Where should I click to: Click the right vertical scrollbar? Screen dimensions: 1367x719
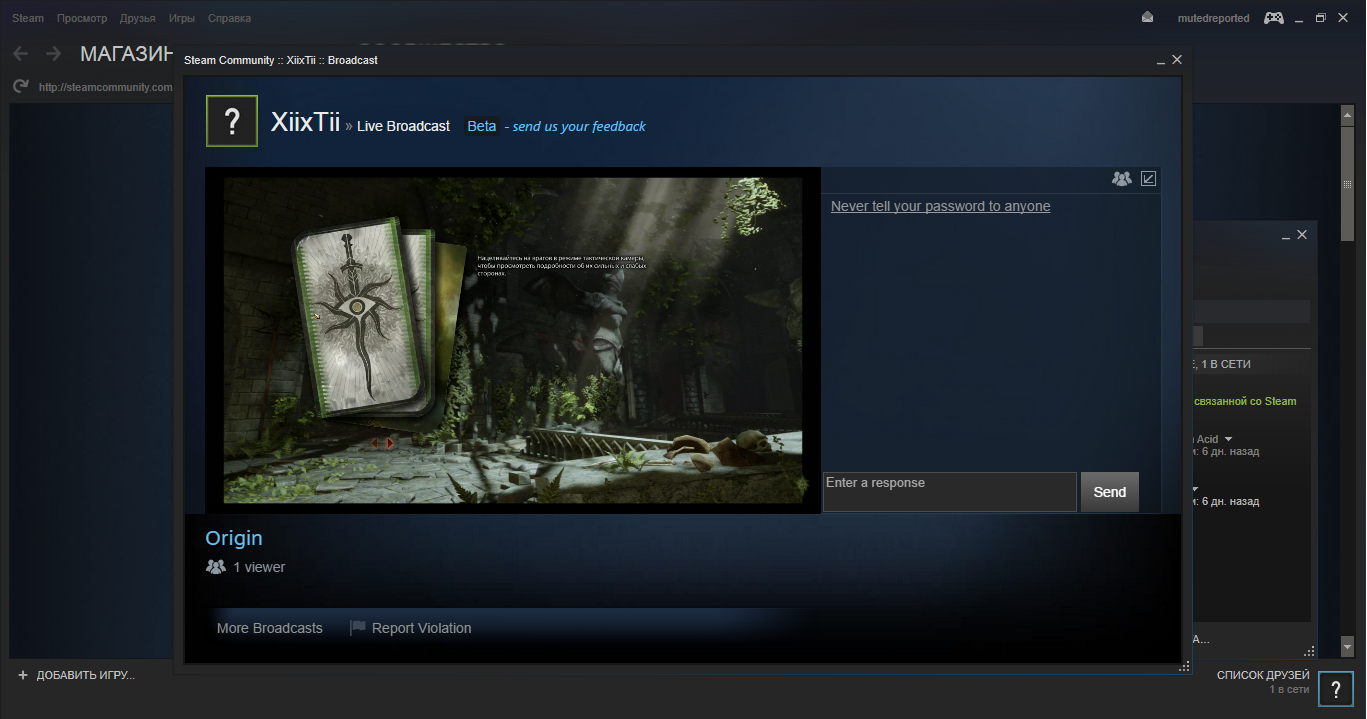point(1347,380)
